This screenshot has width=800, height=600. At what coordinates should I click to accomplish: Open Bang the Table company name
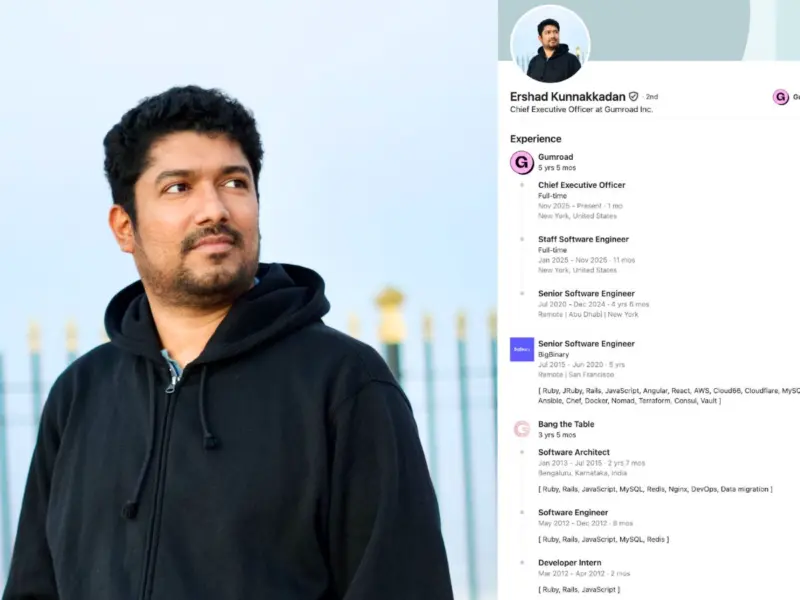[566, 424]
